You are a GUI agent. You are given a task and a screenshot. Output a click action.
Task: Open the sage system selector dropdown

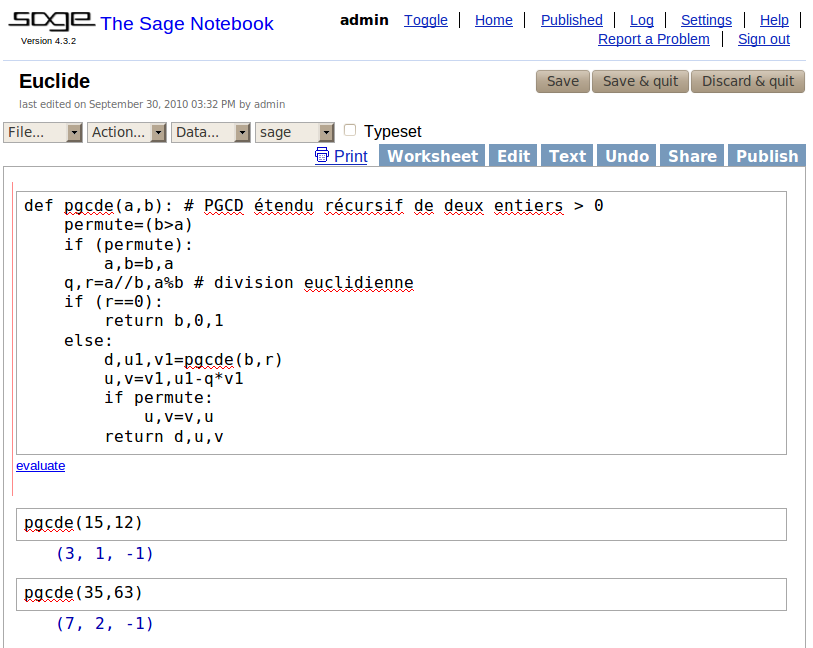295,132
